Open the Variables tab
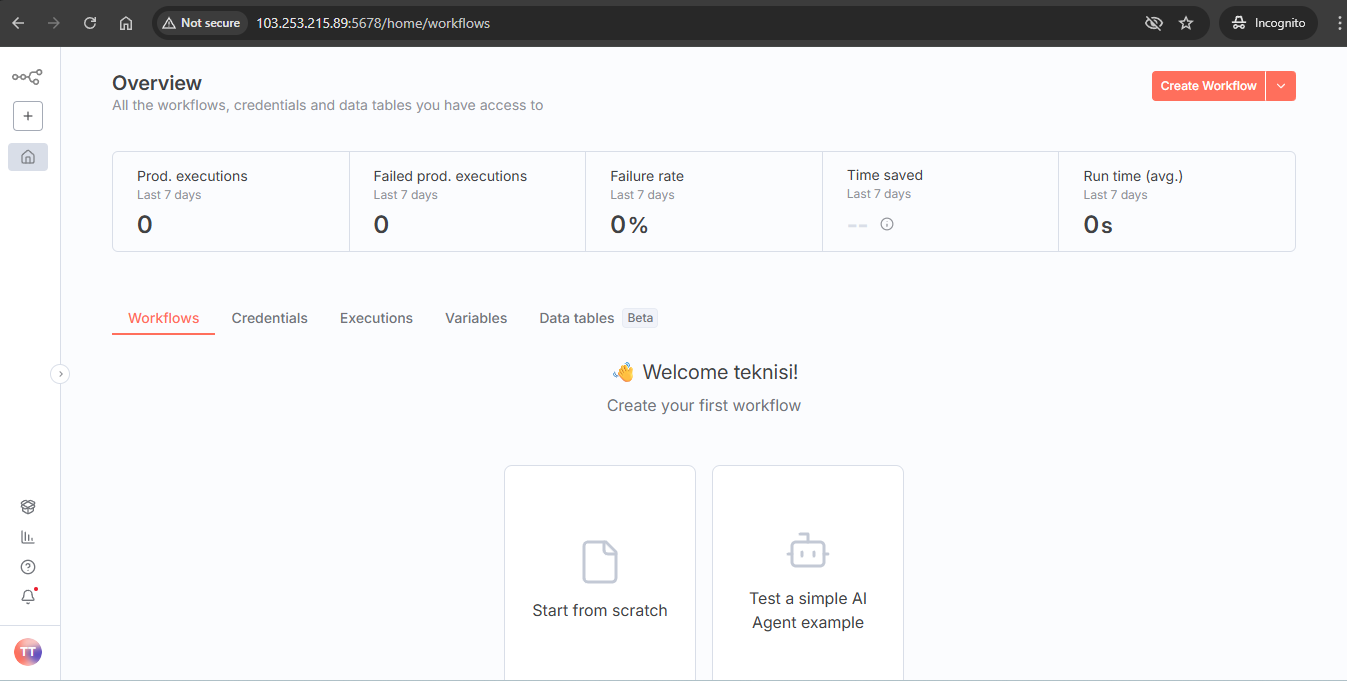The height and width of the screenshot is (681, 1347). pyautogui.click(x=476, y=318)
